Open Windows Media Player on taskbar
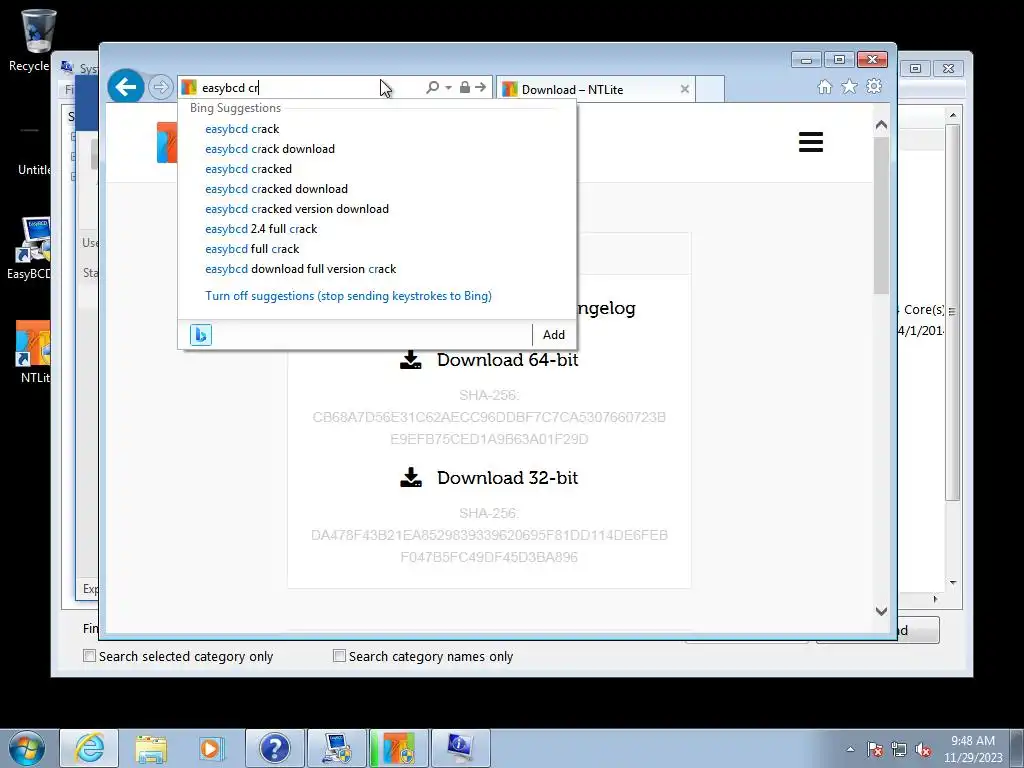This screenshot has width=1024, height=768. coord(212,748)
